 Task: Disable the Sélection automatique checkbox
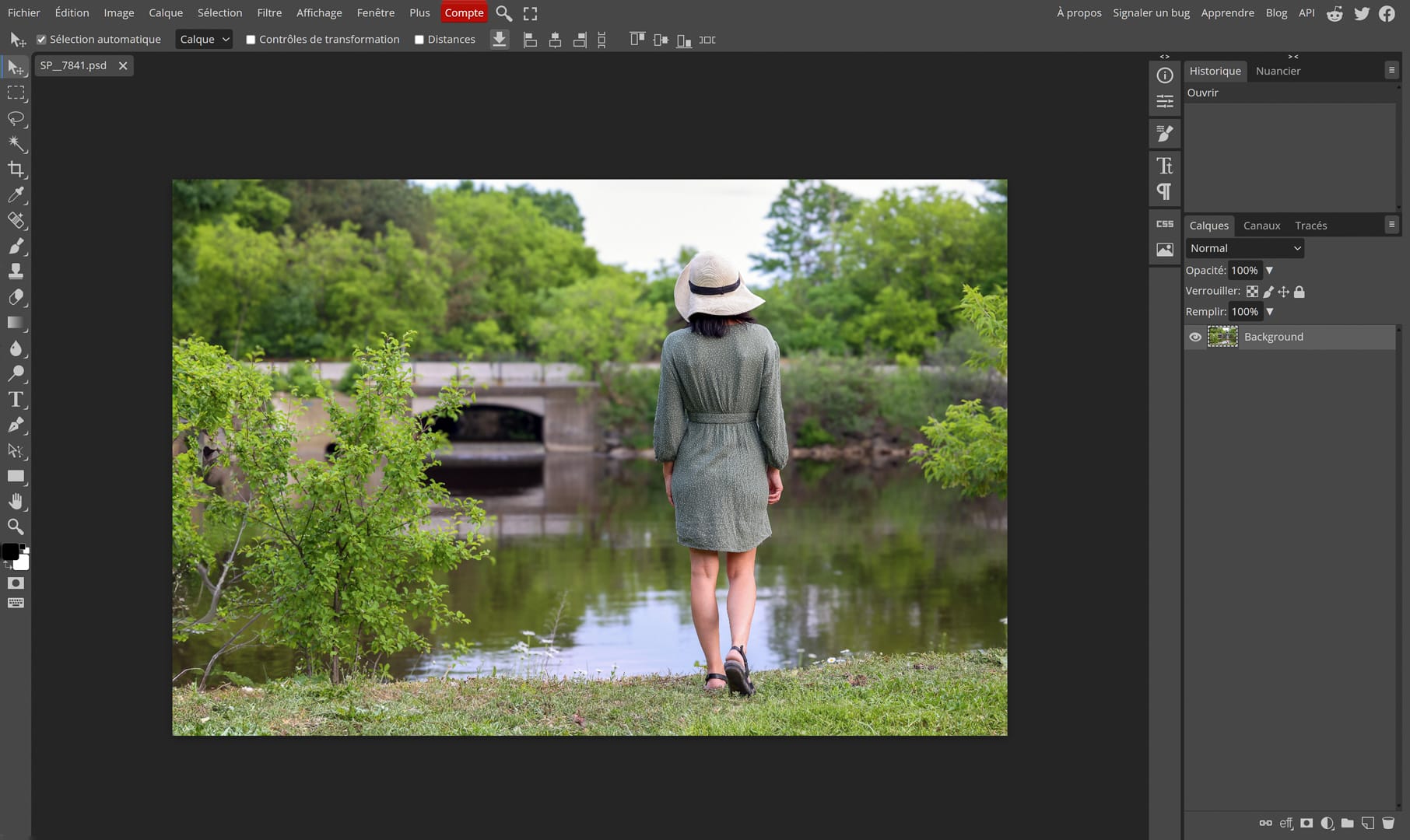(42, 40)
